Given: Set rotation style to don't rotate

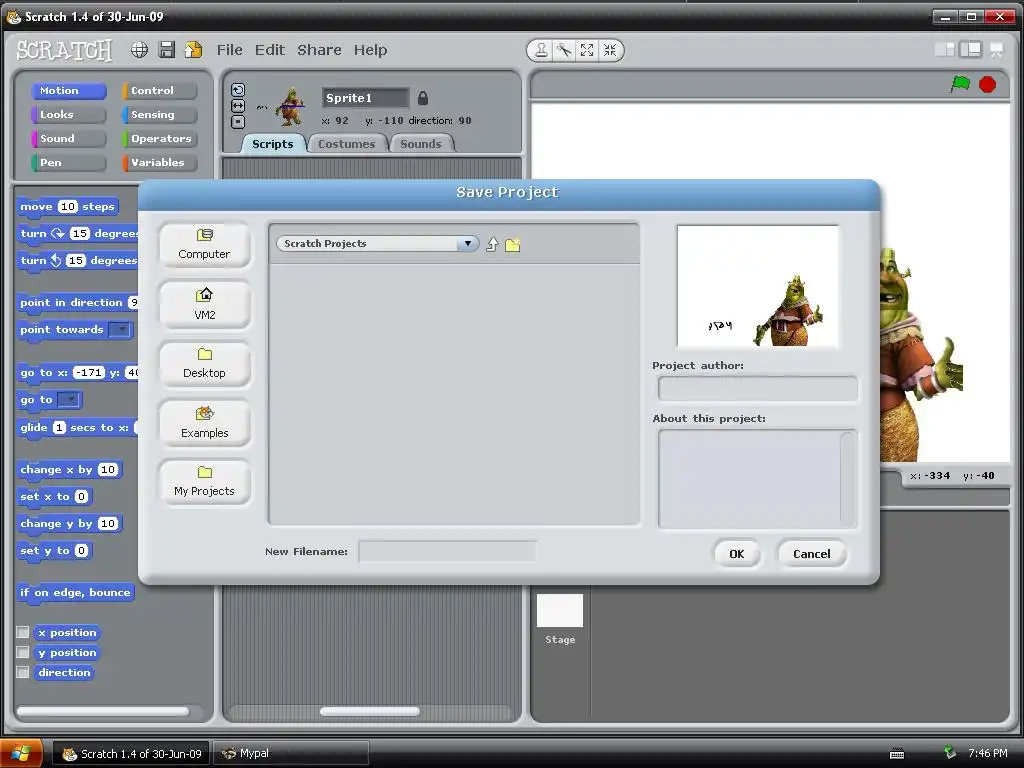Looking at the screenshot, I should (238, 121).
